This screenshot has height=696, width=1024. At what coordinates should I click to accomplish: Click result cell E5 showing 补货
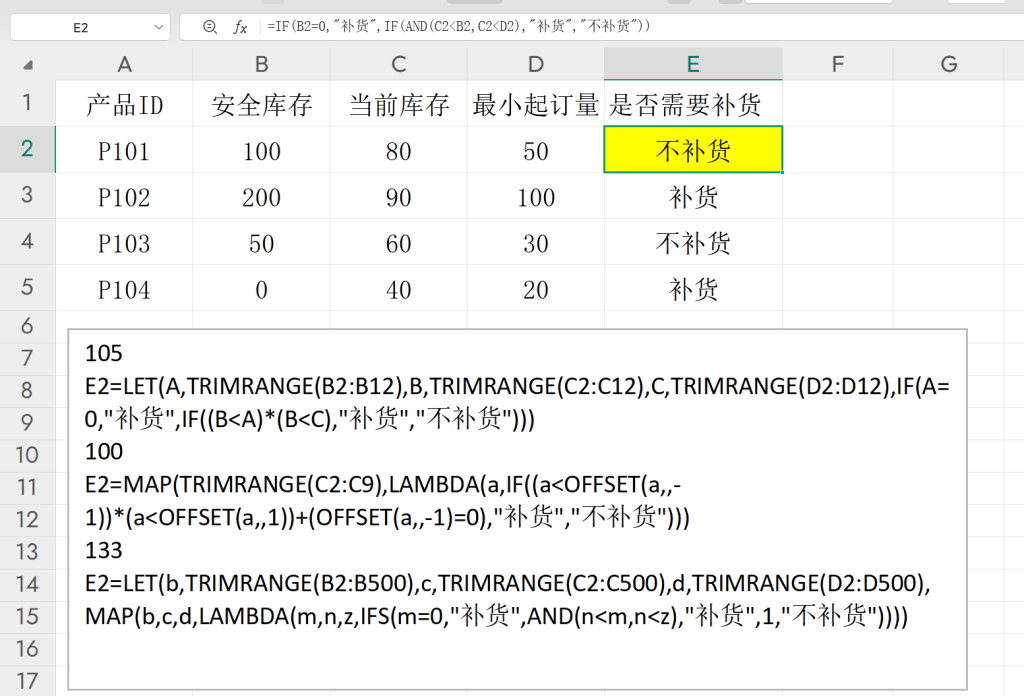[693, 289]
